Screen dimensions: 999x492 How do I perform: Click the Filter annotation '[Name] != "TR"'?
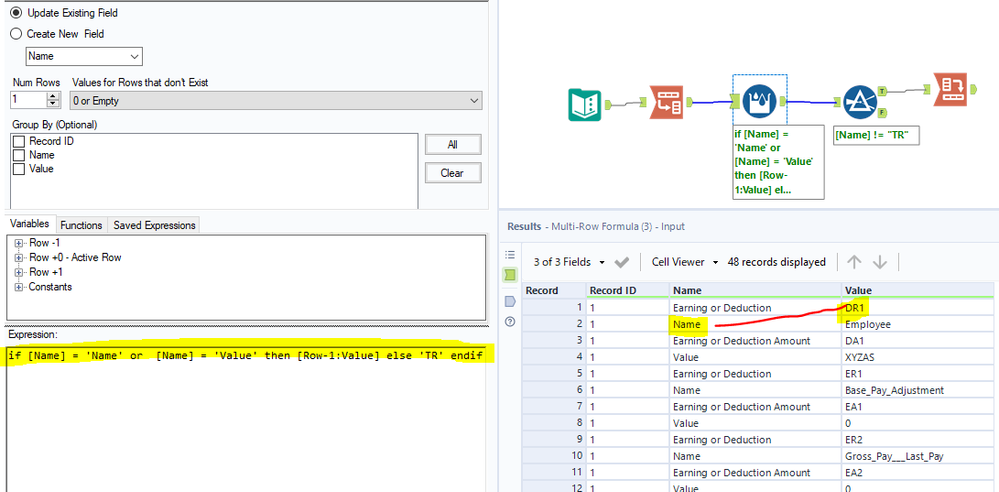coord(876,135)
